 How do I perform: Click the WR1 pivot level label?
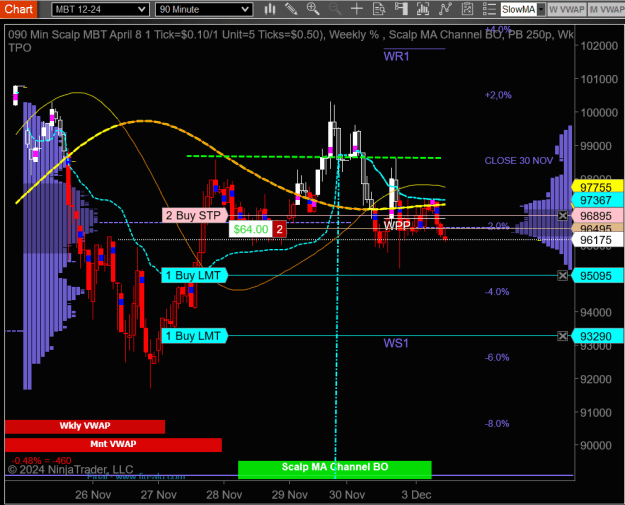pos(396,57)
